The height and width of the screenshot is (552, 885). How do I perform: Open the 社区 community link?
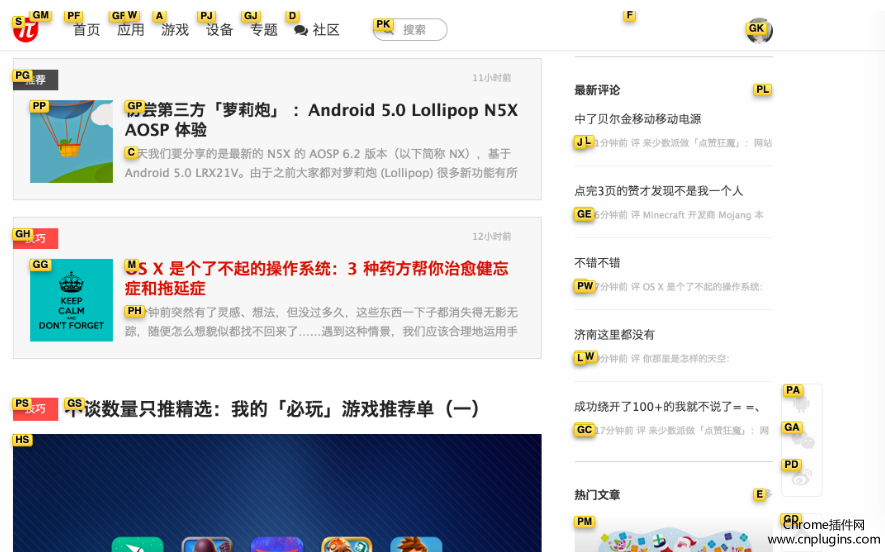(x=326, y=30)
